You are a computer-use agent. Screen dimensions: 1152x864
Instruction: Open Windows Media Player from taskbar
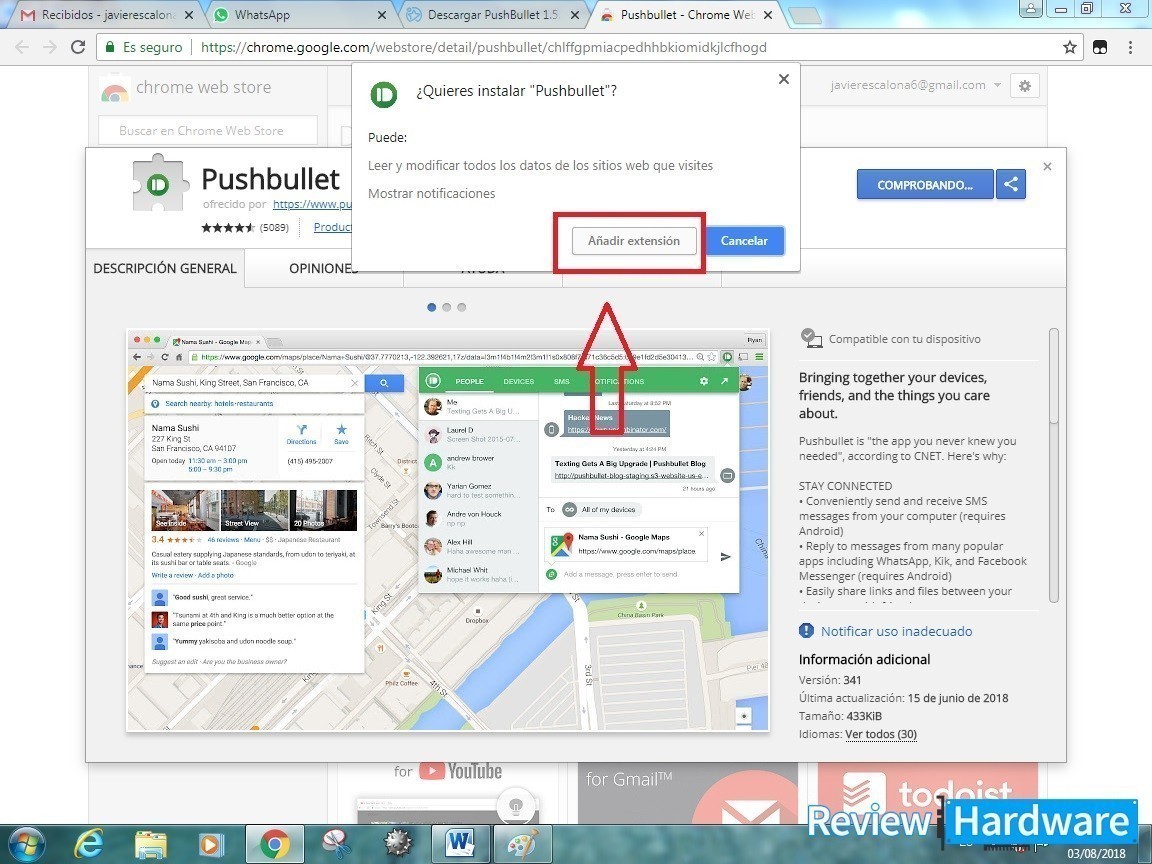[x=212, y=845]
